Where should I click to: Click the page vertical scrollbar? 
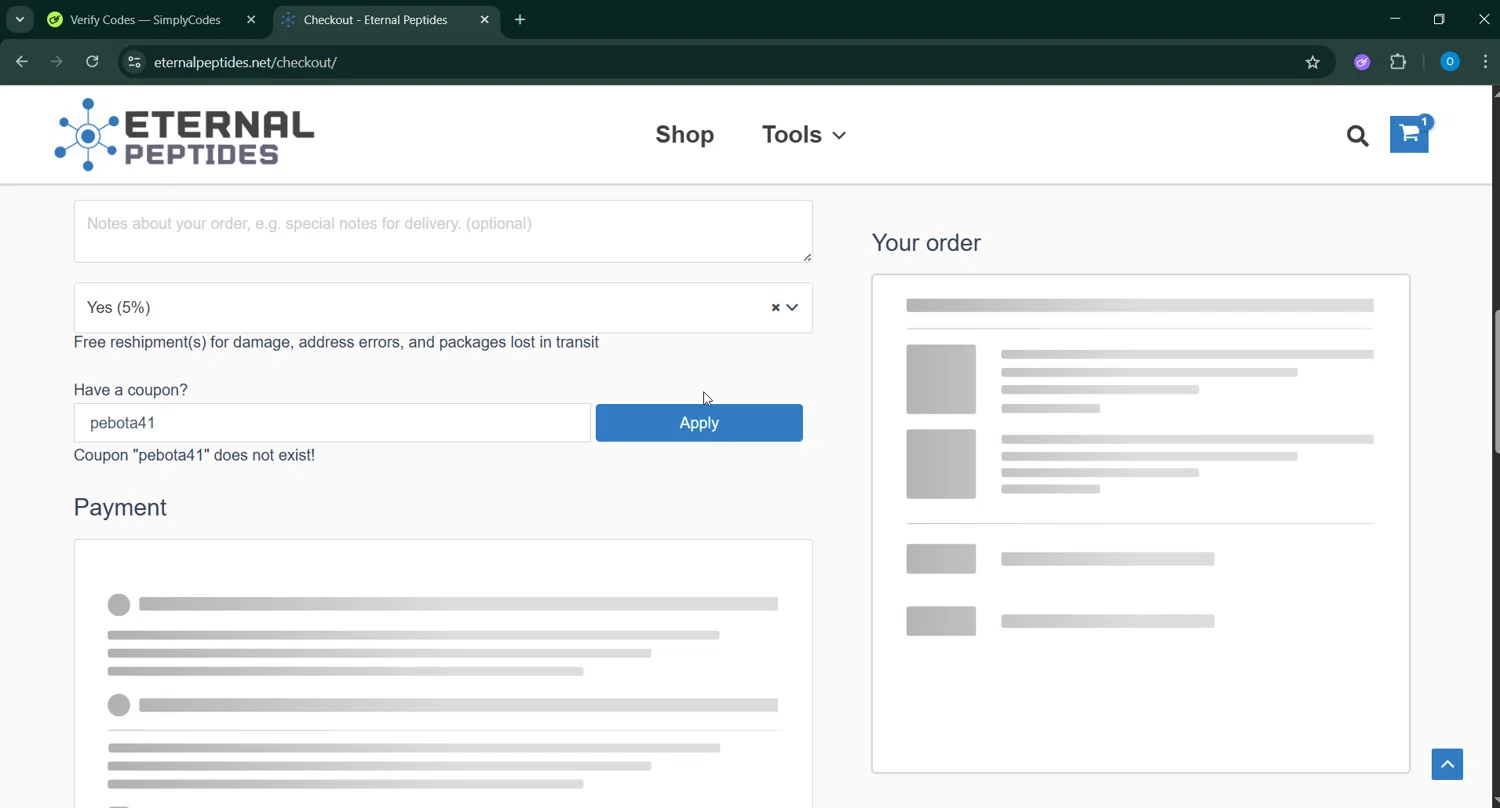[x=1495, y=380]
